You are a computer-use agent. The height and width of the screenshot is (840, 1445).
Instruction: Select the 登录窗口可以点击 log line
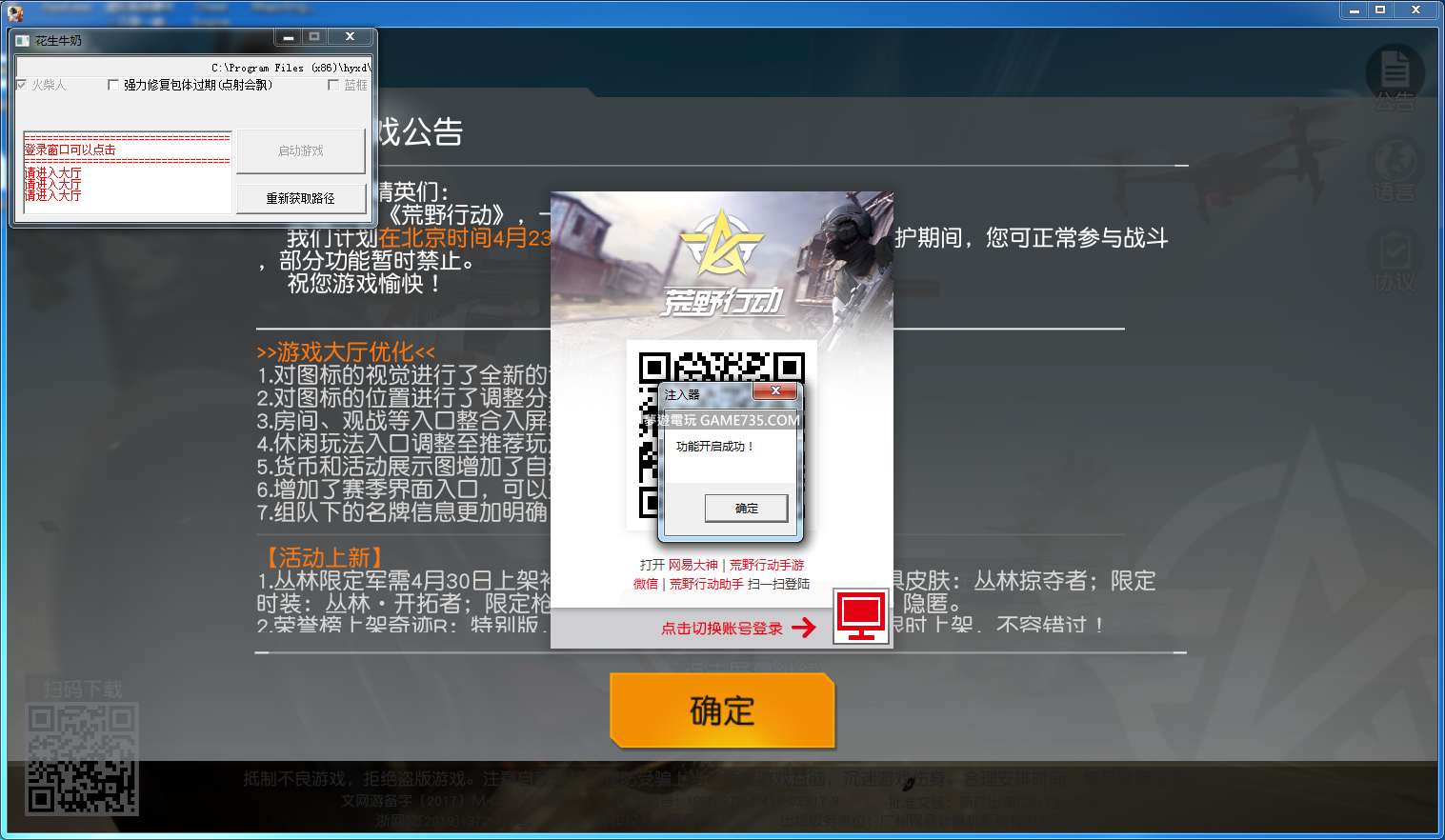point(70,150)
